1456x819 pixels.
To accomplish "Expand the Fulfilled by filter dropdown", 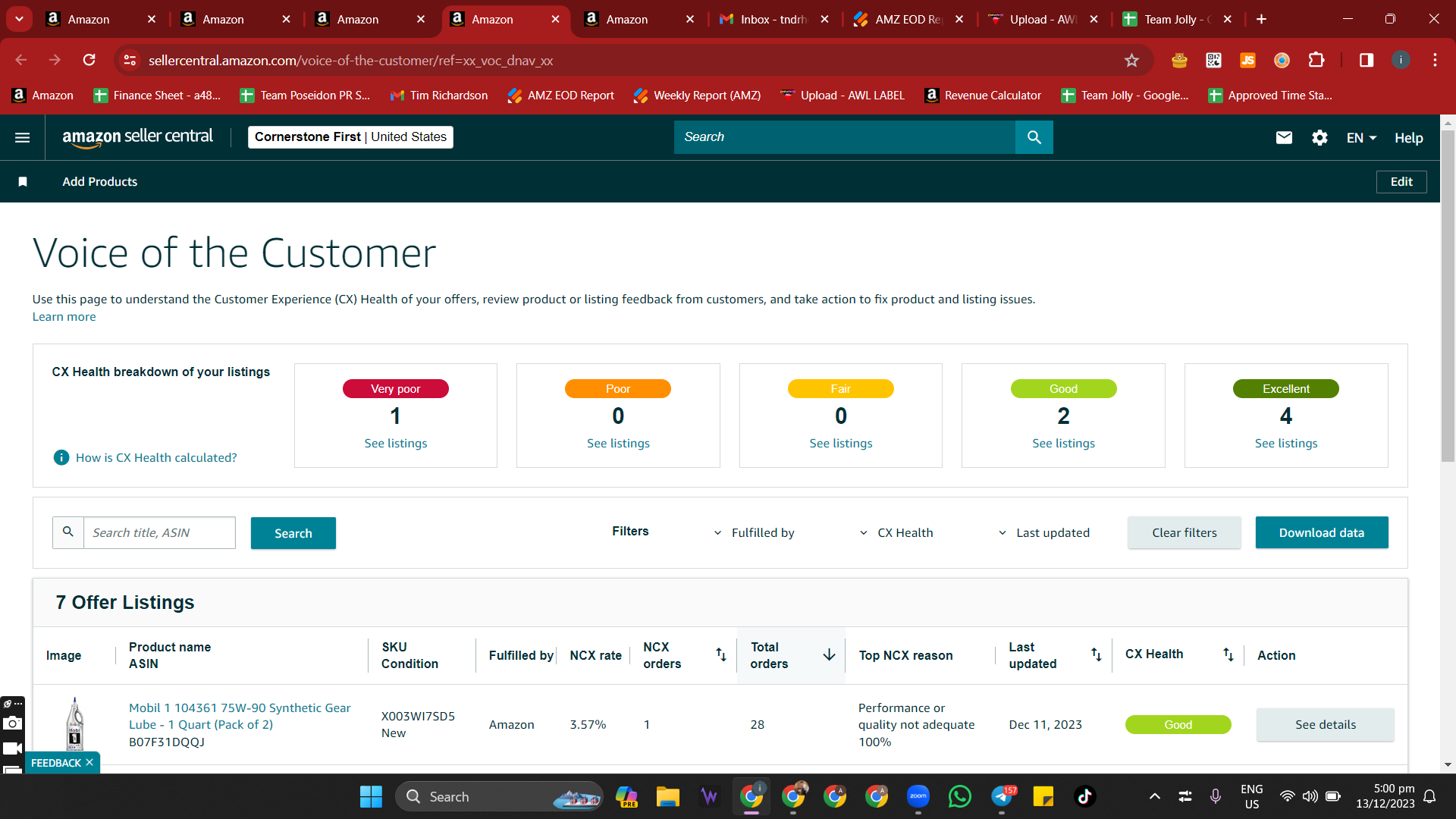I will tap(755, 532).
